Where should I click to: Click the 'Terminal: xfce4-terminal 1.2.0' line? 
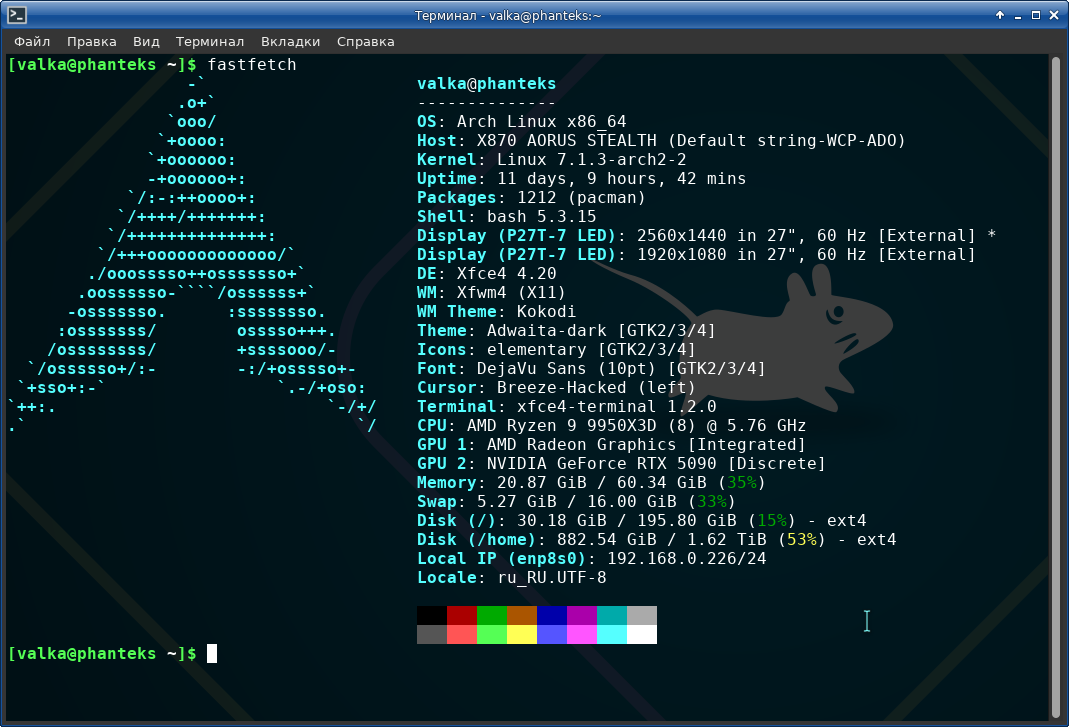pyautogui.click(x=567, y=407)
